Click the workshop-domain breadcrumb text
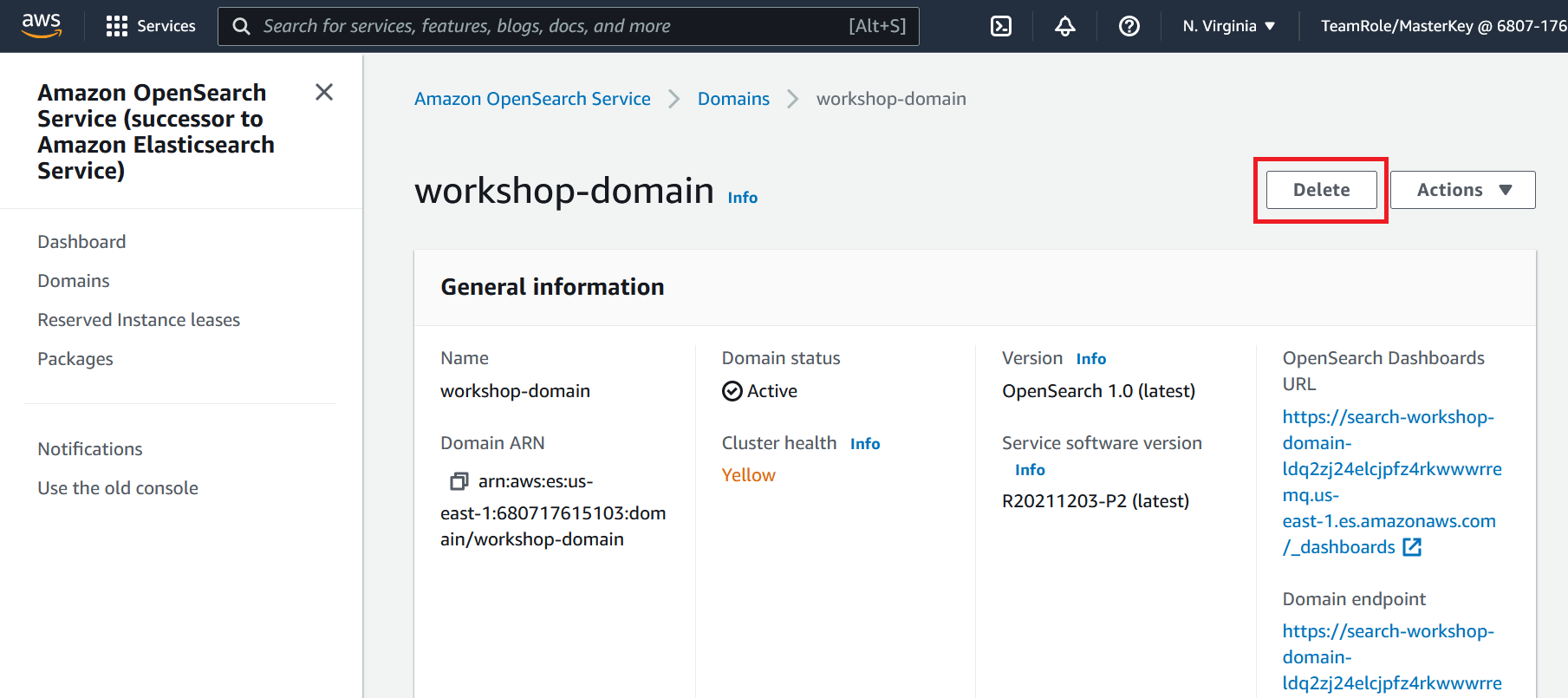 coord(891,99)
